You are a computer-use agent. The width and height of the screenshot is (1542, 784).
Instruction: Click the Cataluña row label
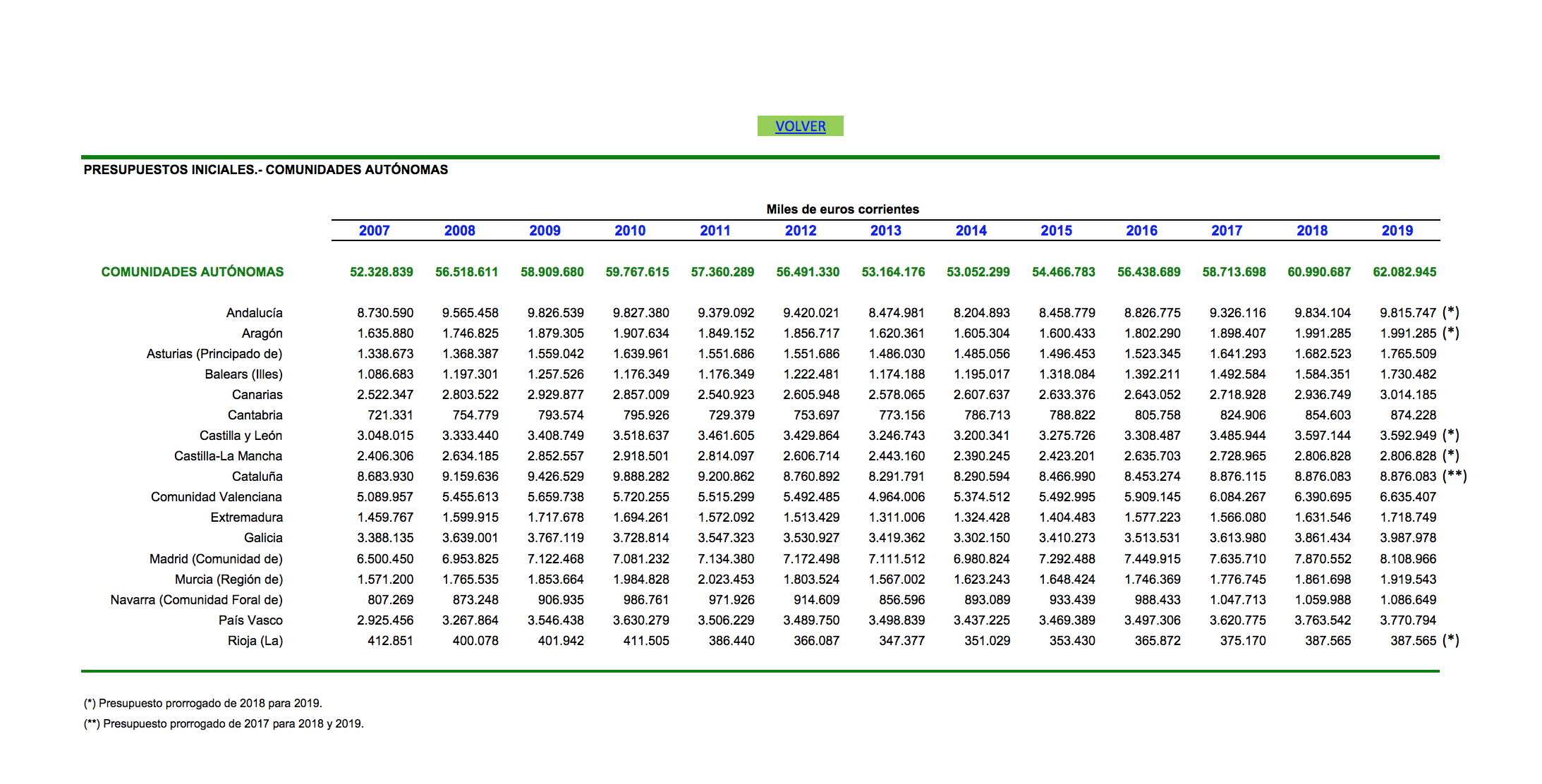coord(257,477)
